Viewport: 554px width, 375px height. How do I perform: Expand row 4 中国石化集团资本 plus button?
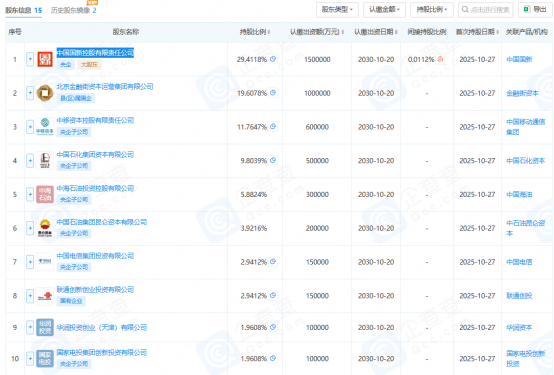point(30,160)
